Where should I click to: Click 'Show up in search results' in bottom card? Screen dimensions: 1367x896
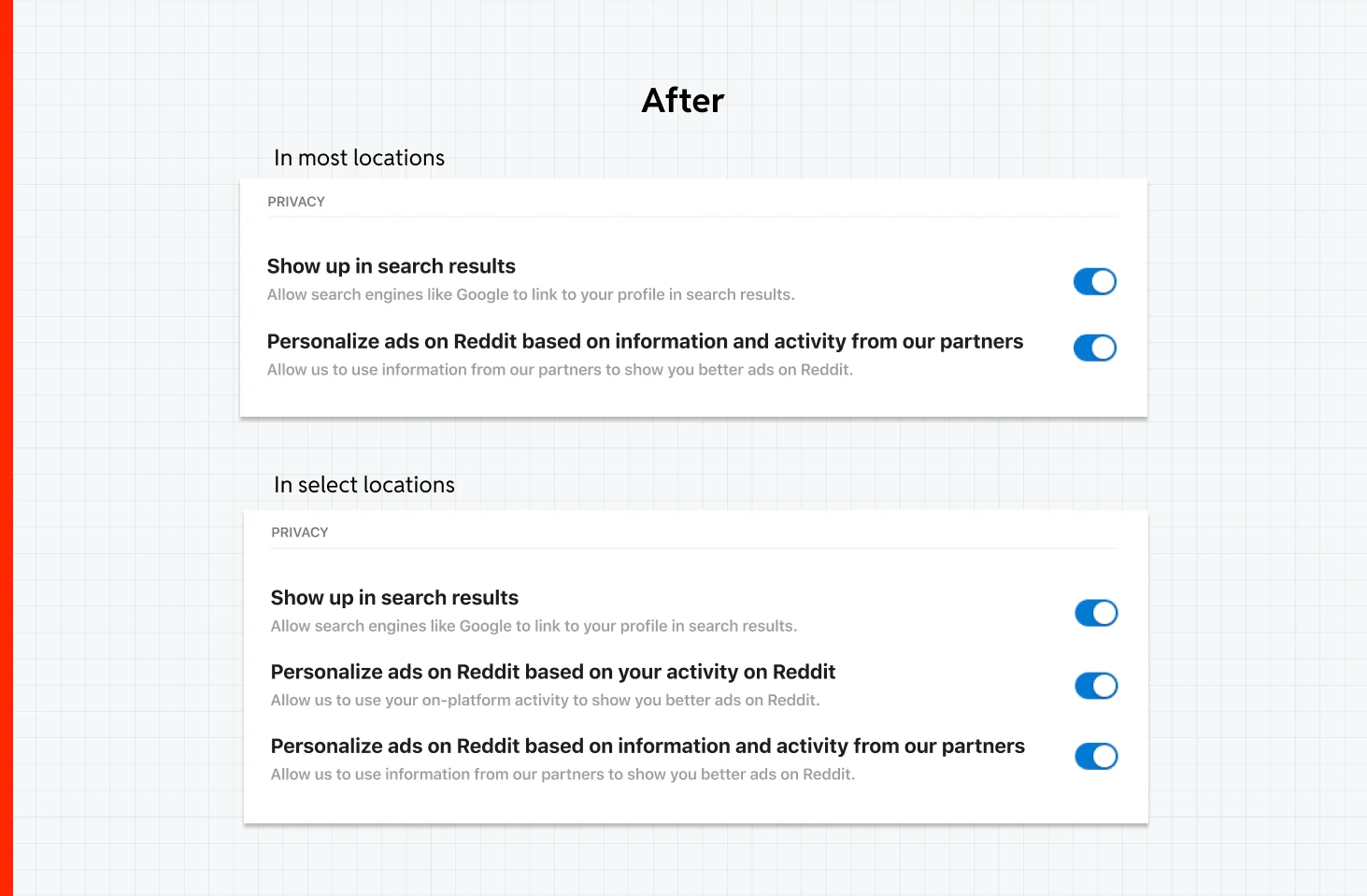click(x=394, y=598)
